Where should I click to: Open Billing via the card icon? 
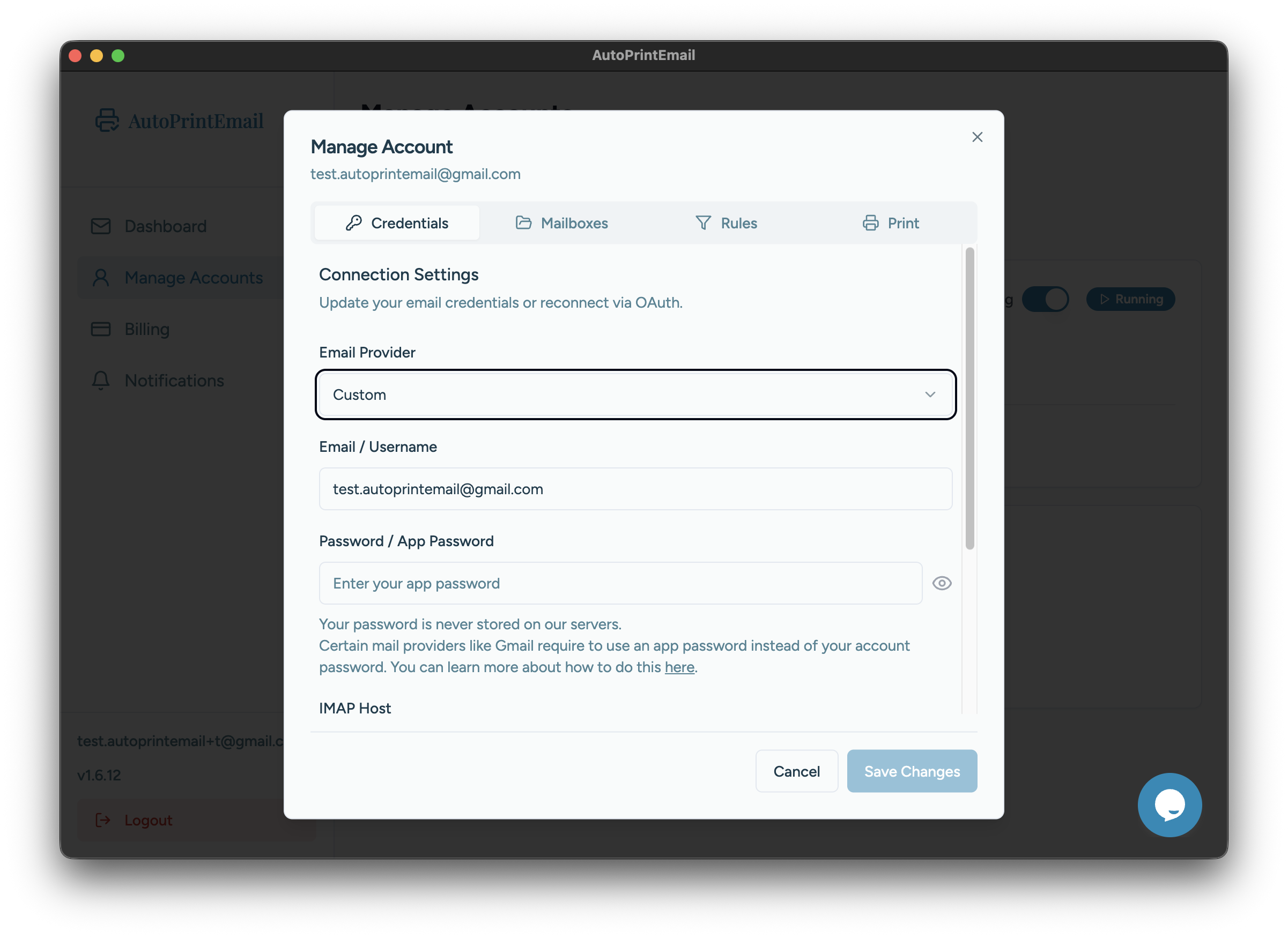(x=100, y=329)
